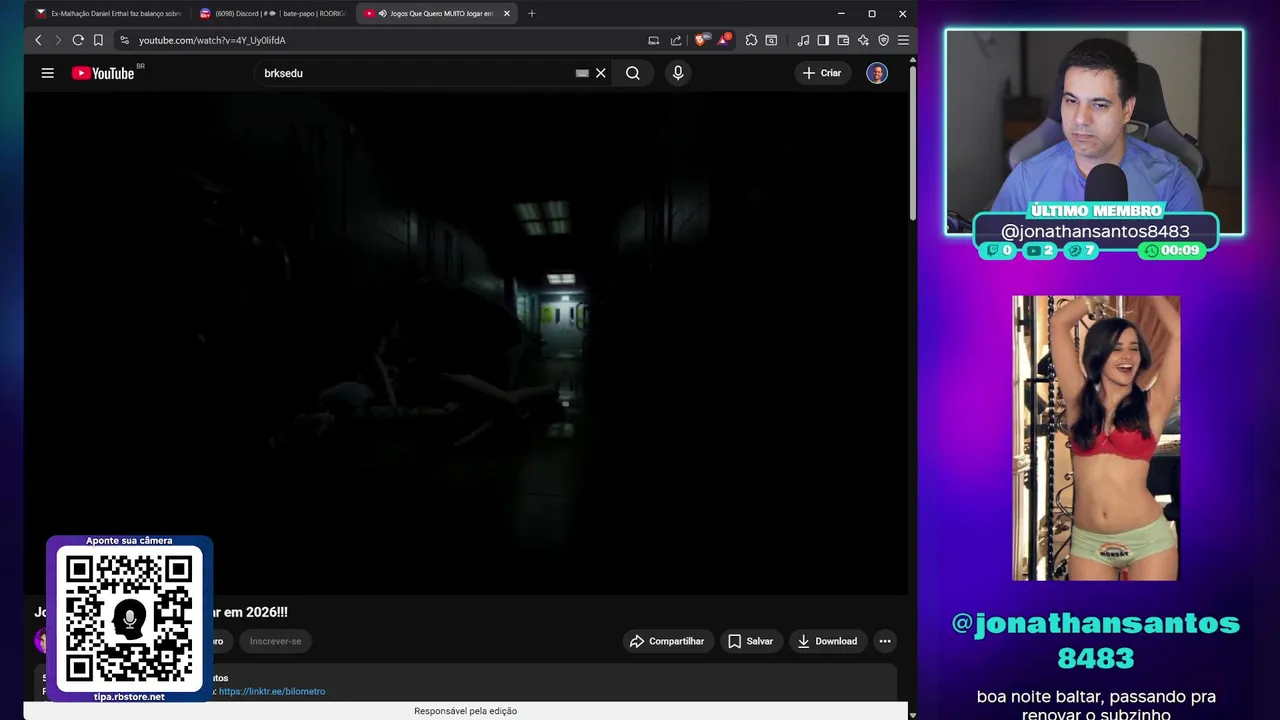The image size is (1280, 720).
Task: Reload the current page
Action: [x=77, y=40]
